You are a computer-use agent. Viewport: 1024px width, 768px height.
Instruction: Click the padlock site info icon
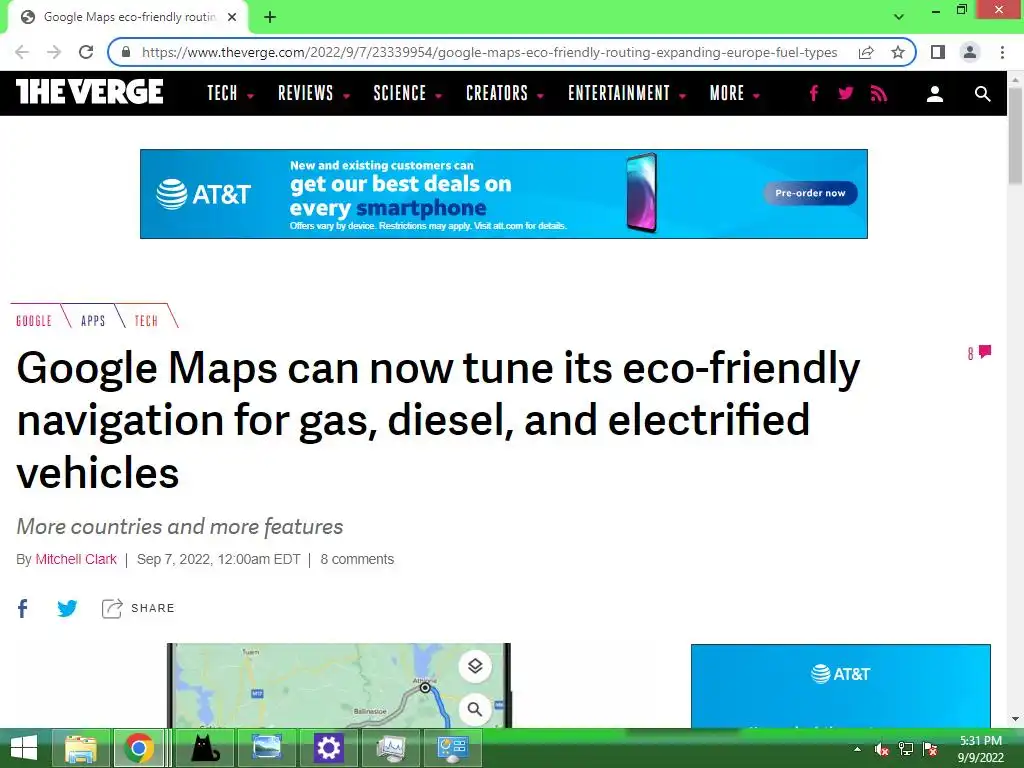point(126,52)
